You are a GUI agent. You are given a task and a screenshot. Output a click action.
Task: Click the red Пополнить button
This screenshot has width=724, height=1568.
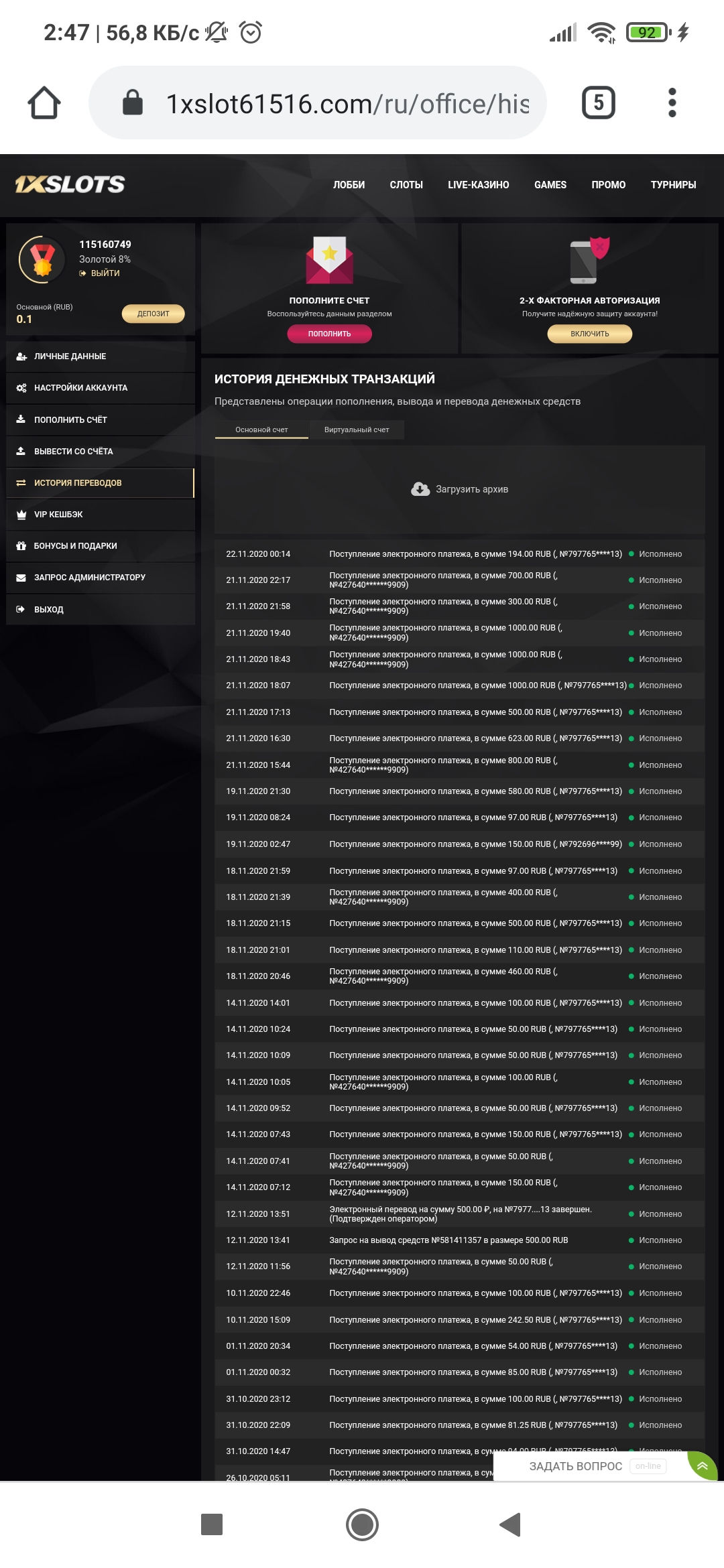tap(329, 334)
